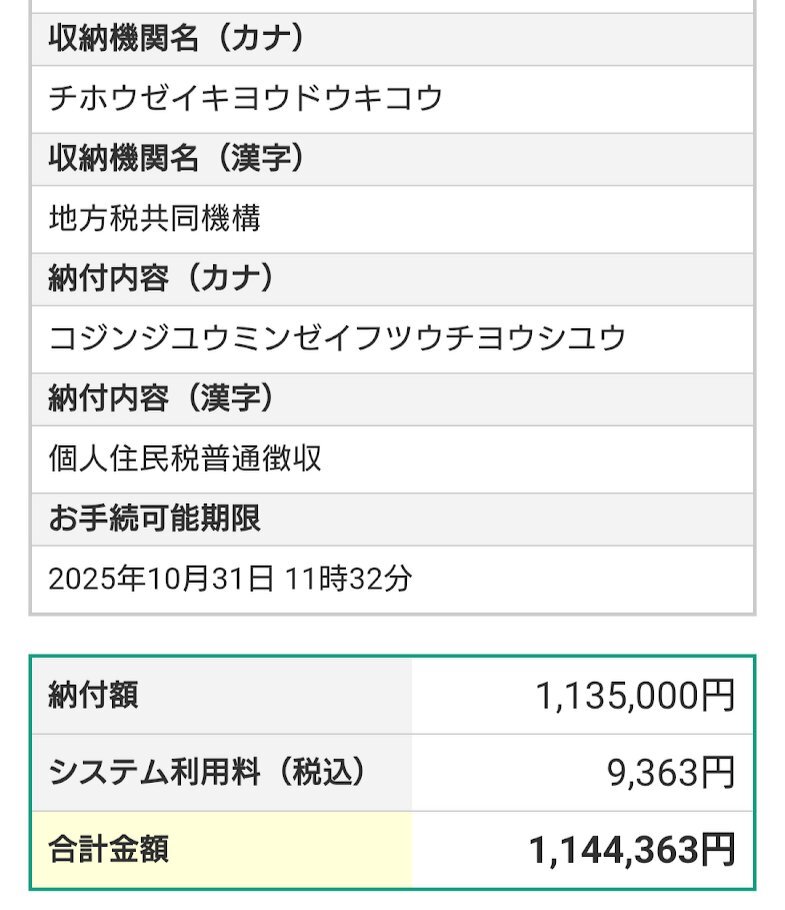Image resolution: width=785 pixels, height=910 pixels.
Task: Select the 地方税共同機構 agency name
Action: pos(155,218)
